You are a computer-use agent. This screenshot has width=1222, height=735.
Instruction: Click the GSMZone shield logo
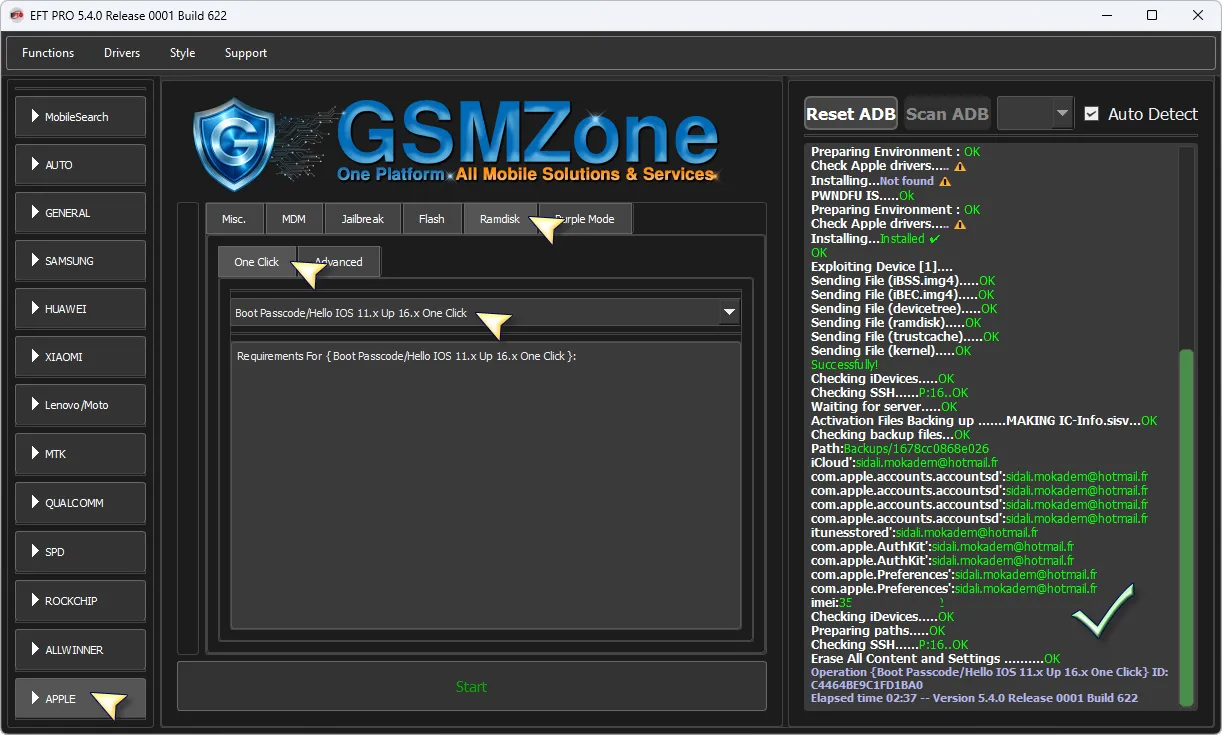coord(233,144)
